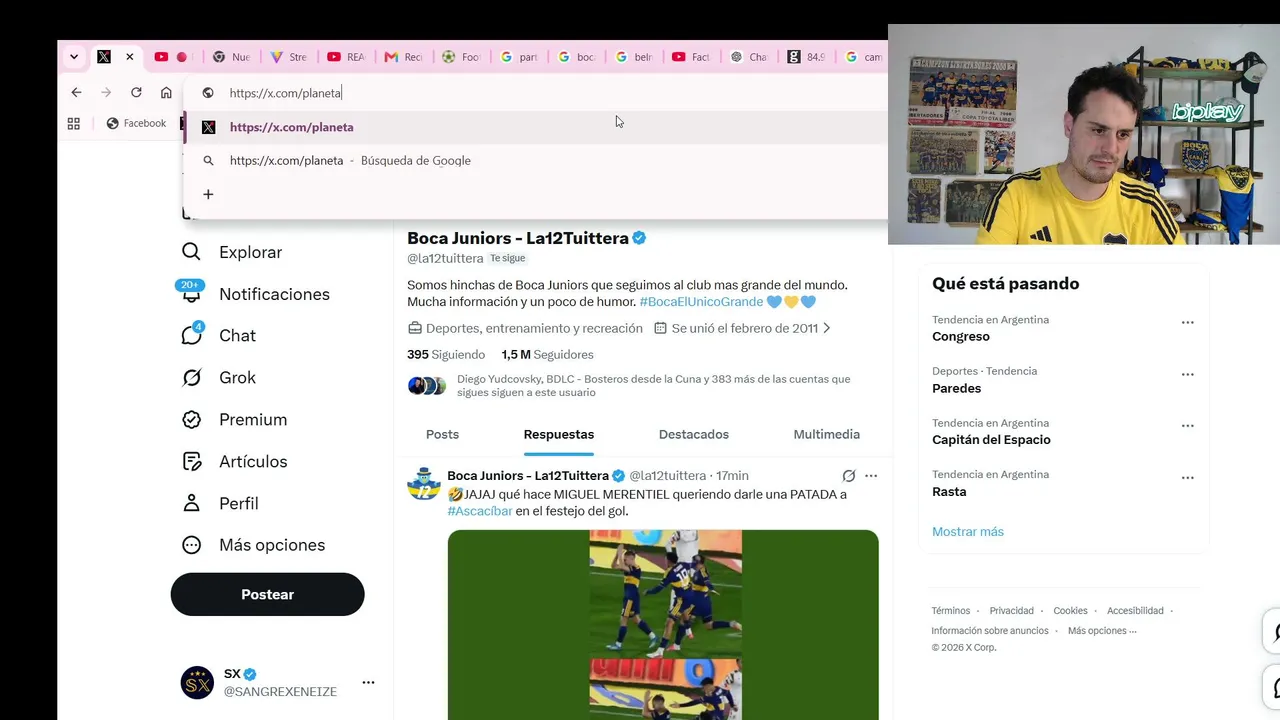Open more options for Capitán del Espacio trend

[x=1187, y=426]
